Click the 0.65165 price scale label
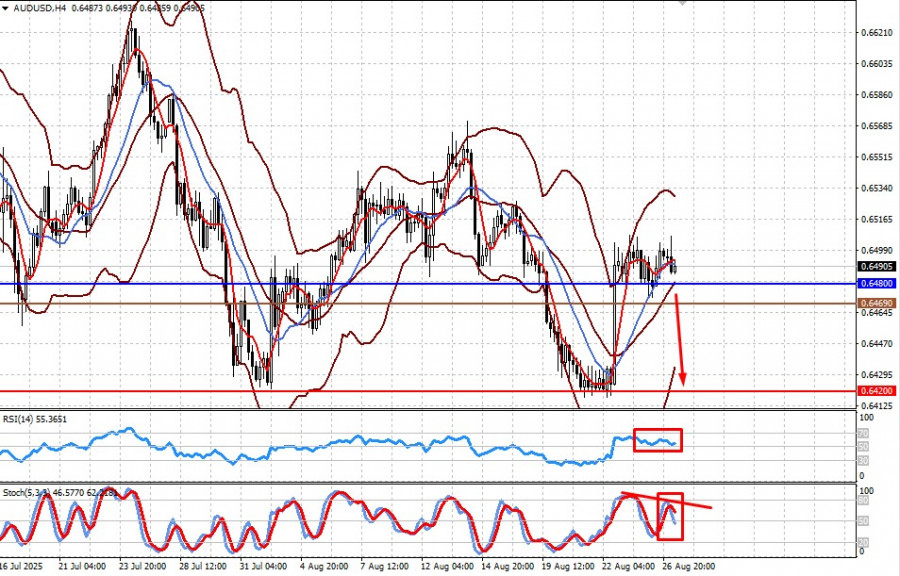This screenshot has width=900, height=576. 877,219
